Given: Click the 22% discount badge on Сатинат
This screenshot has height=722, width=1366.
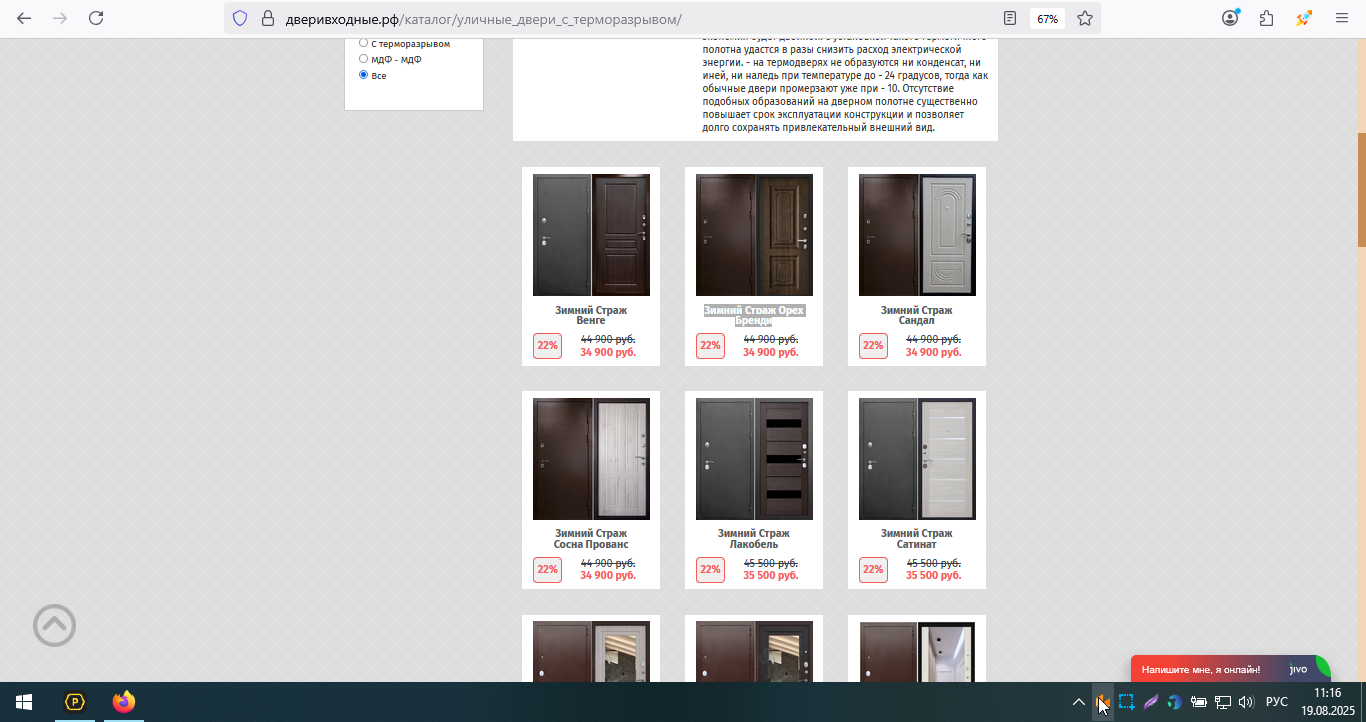Looking at the screenshot, I should coord(873,570).
